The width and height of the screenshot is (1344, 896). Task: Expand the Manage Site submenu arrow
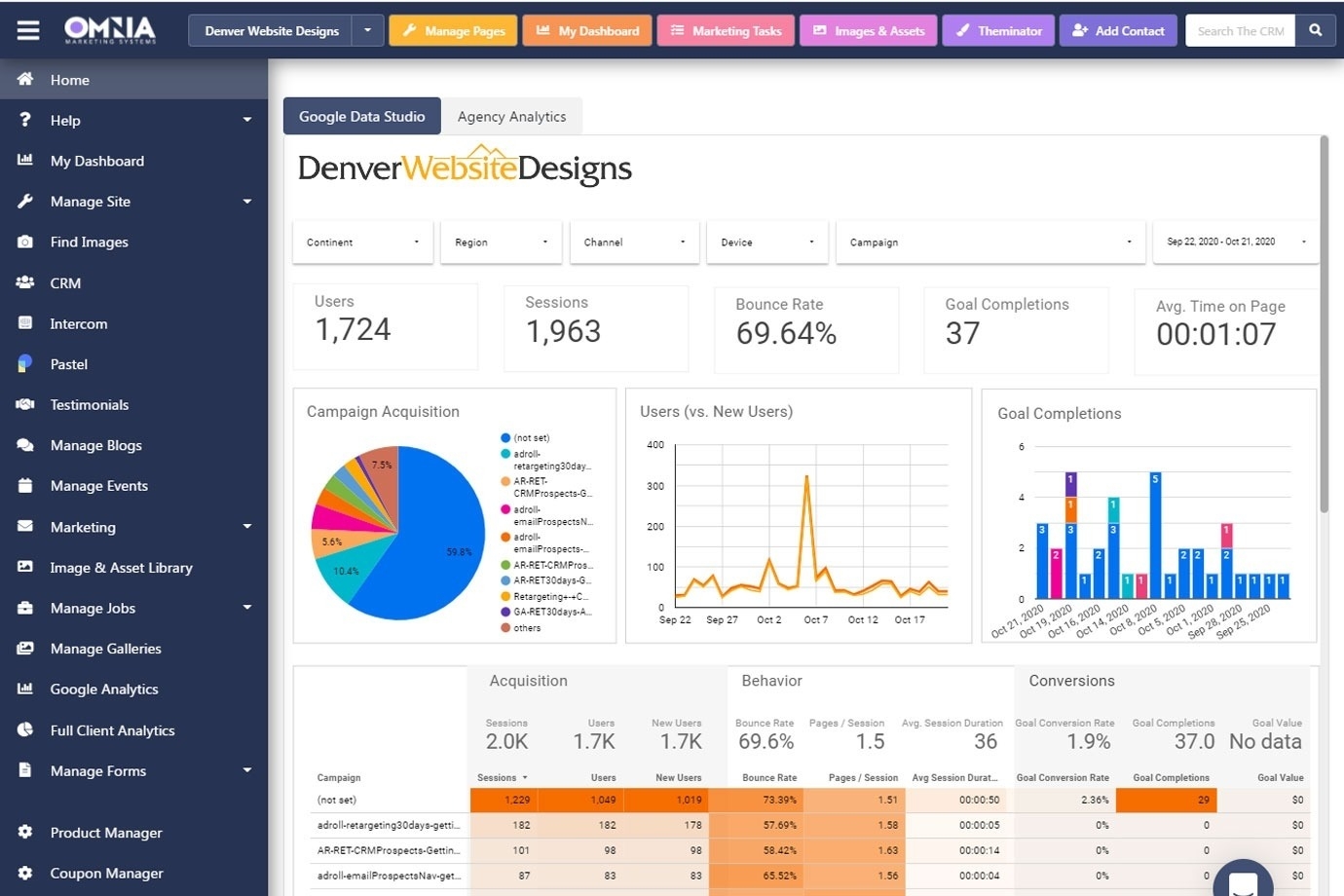coord(247,202)
